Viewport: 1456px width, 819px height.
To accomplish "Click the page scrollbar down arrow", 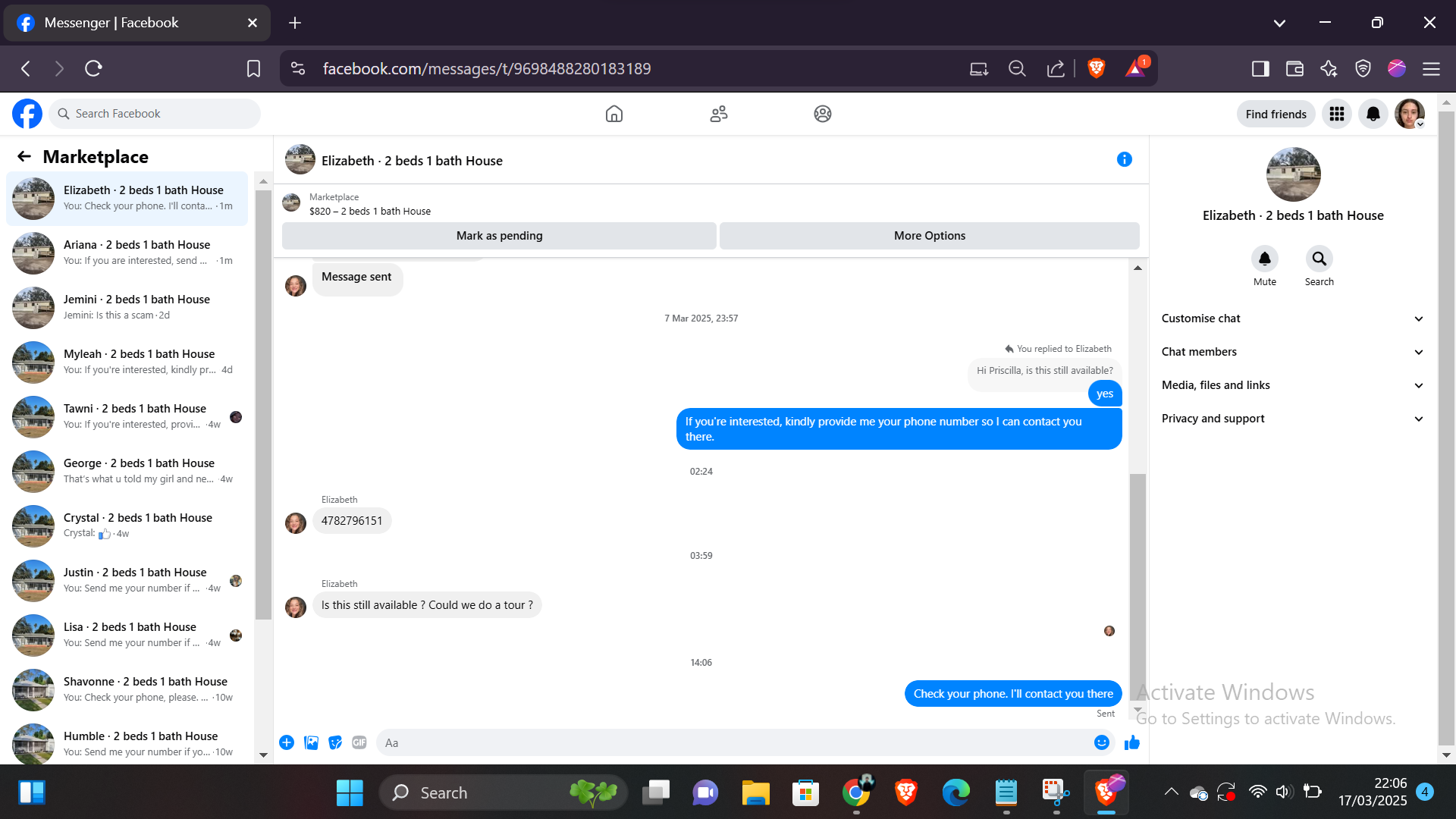I will coord(1446,755).
